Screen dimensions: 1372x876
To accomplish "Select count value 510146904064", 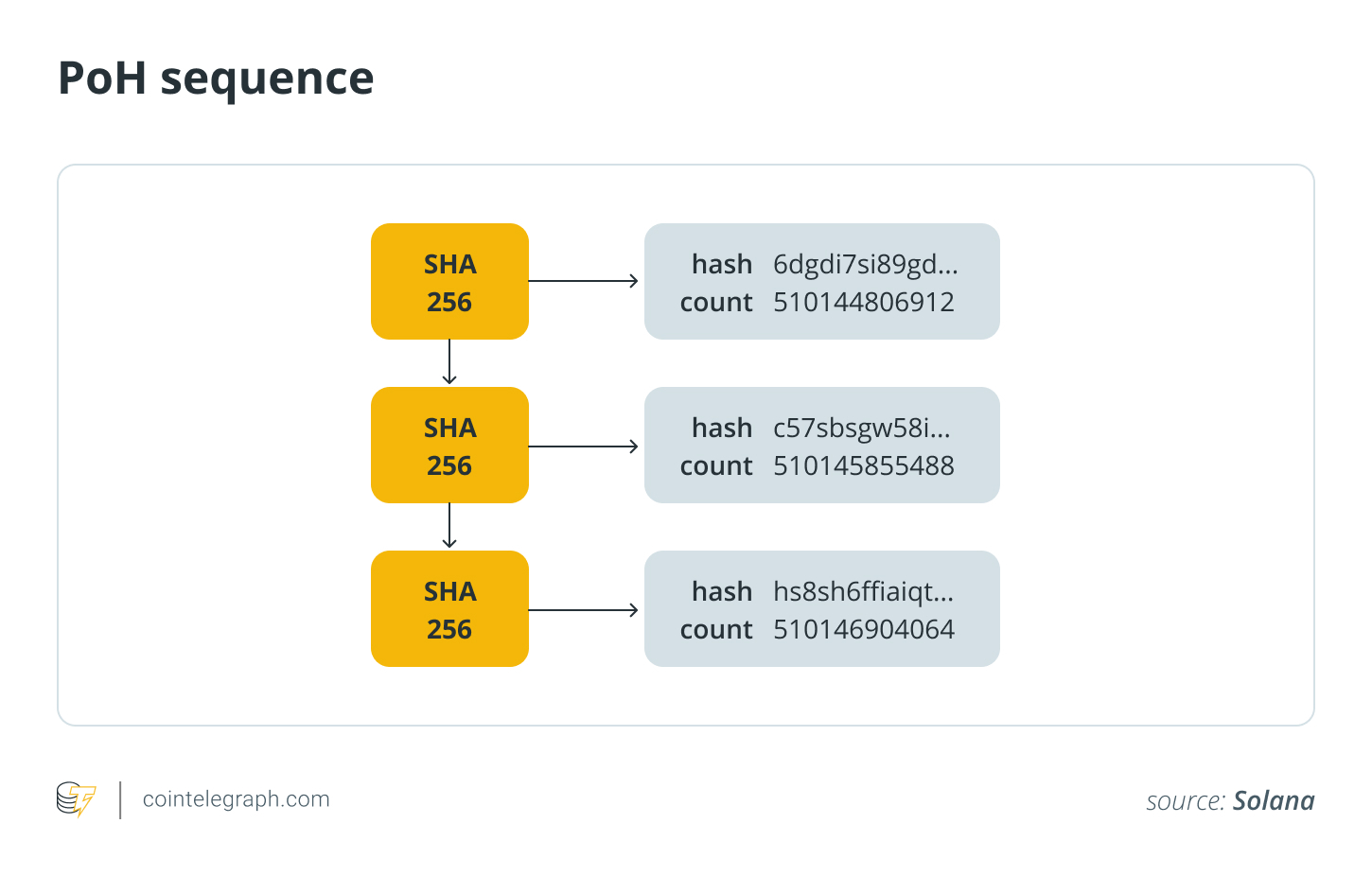I will point(863,630).
